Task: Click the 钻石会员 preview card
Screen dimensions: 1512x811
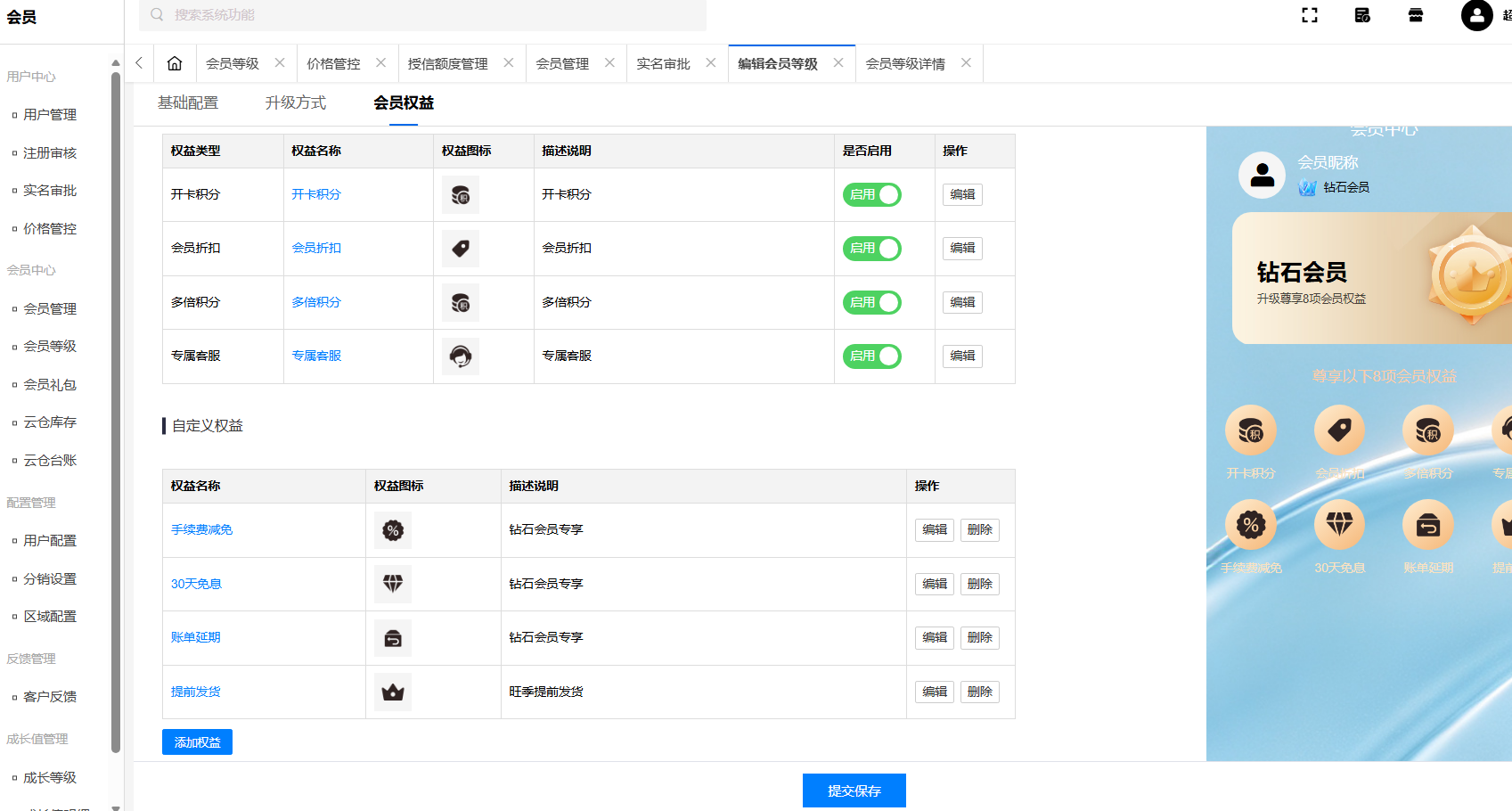Action: pos(1372,278)
